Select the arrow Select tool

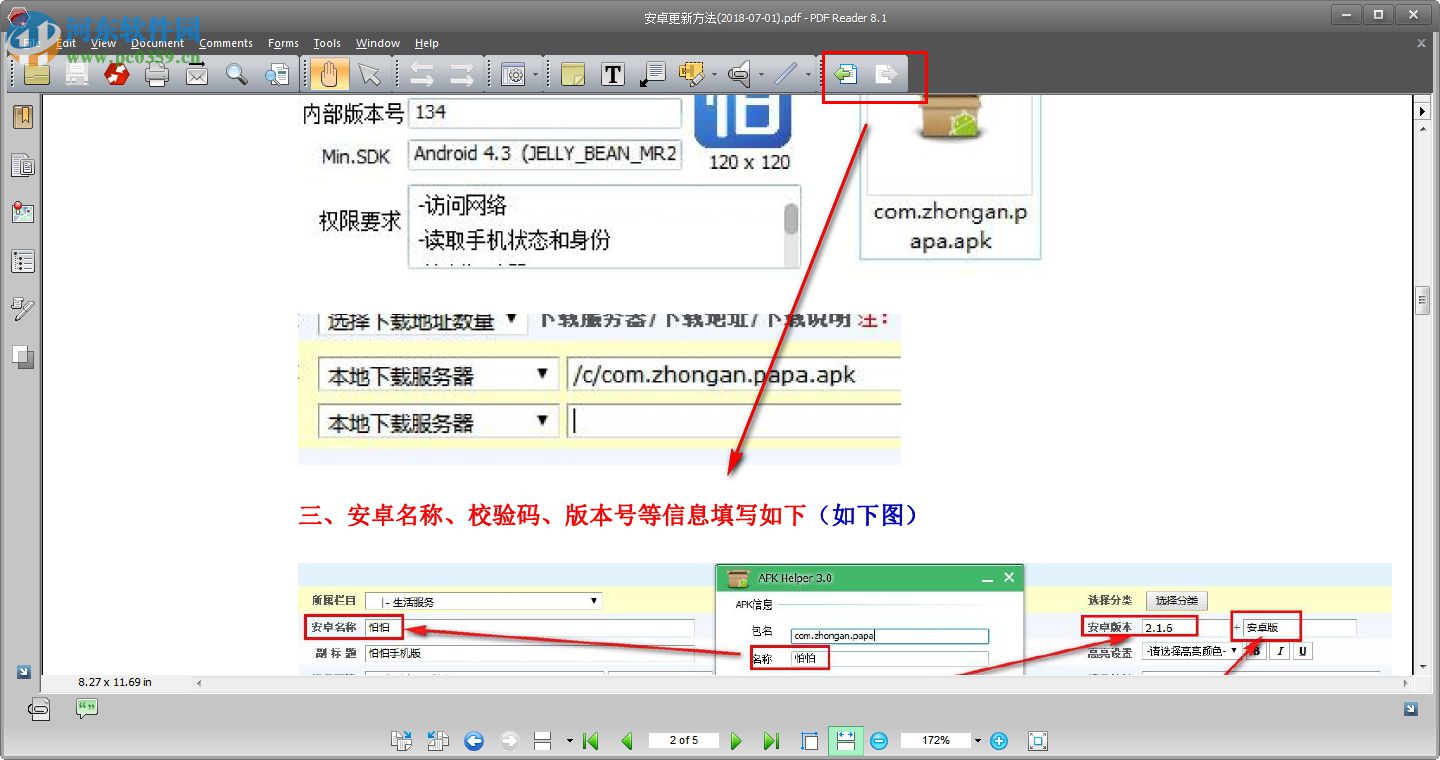pos(369,74)
